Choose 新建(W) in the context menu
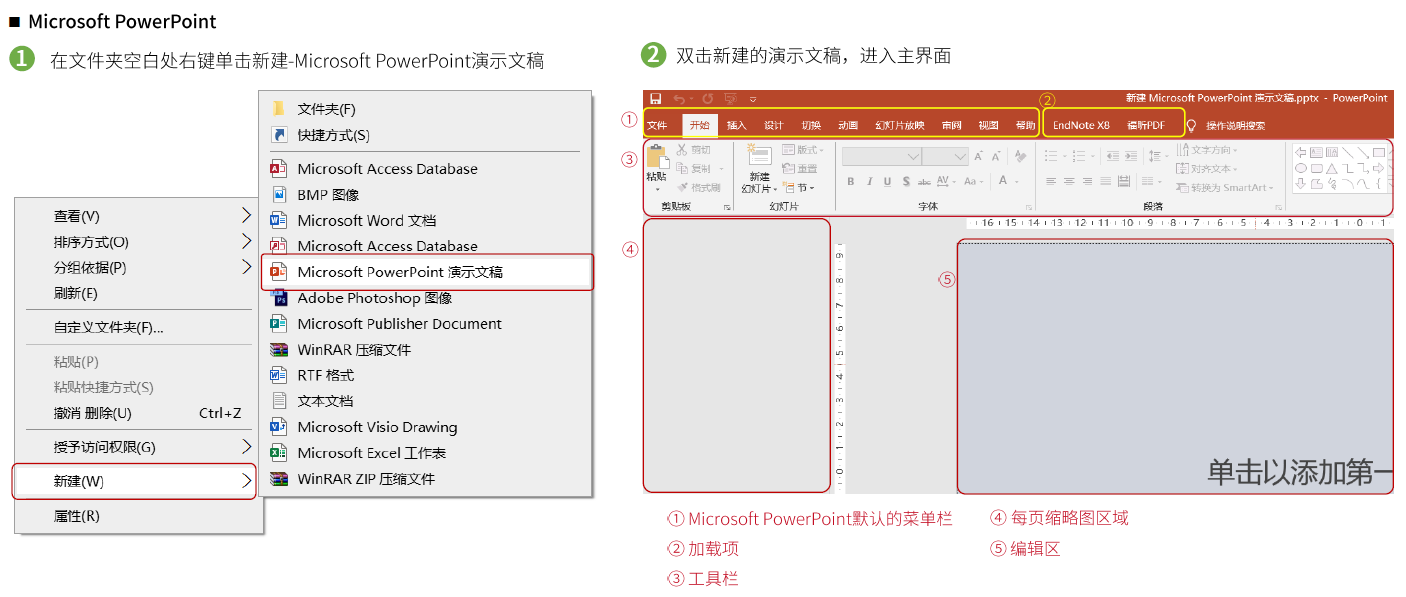Viewport: 1406px width, 597px height. coord(134,481)
